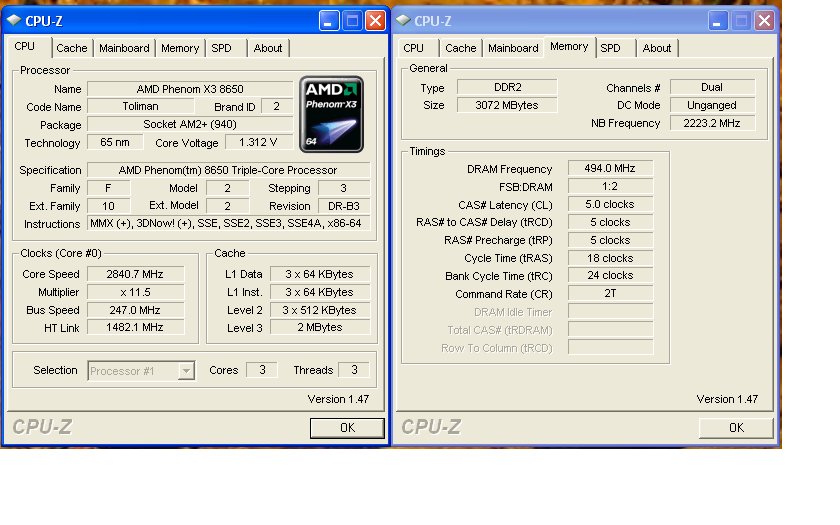
Task: Click the Technology value 65 nm
Action: pyautogui.click(x=115, y=142)
